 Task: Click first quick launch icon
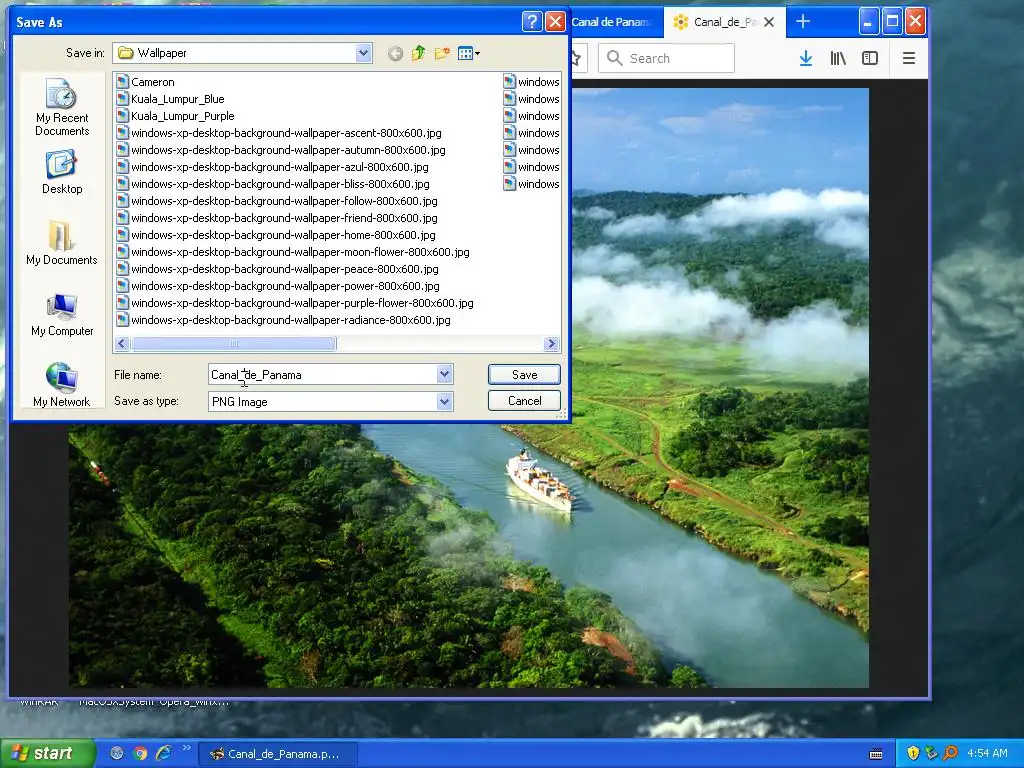coord(117,753)
